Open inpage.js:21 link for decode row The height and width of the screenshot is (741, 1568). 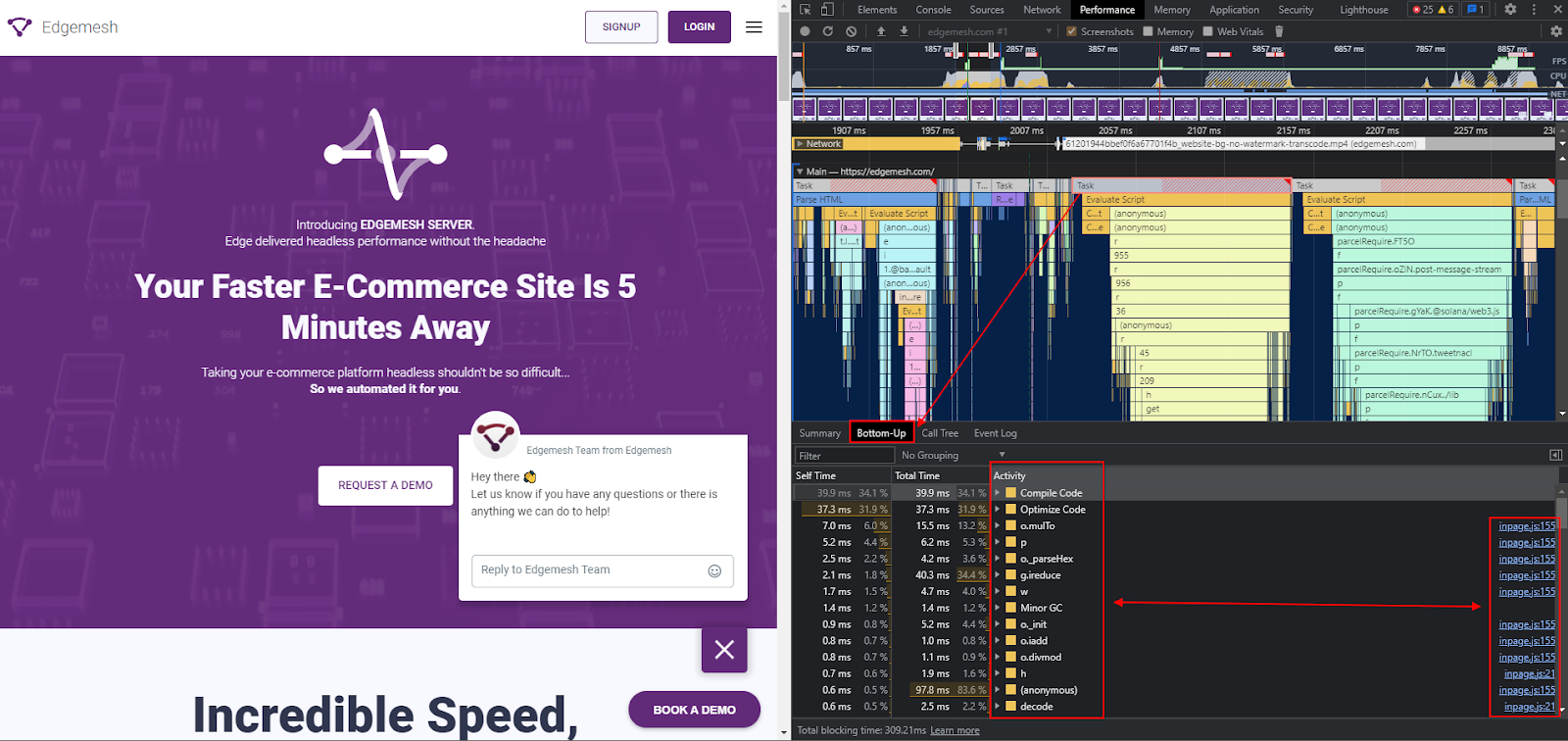coord(1530,707)
